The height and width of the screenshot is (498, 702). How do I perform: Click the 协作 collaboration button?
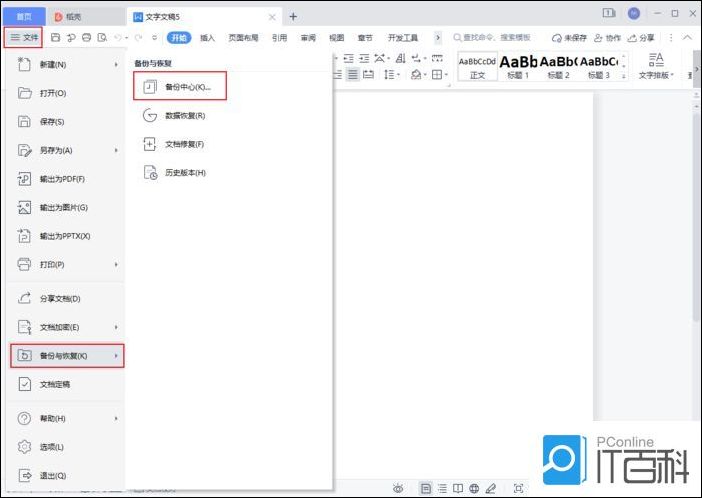[608, 38]
